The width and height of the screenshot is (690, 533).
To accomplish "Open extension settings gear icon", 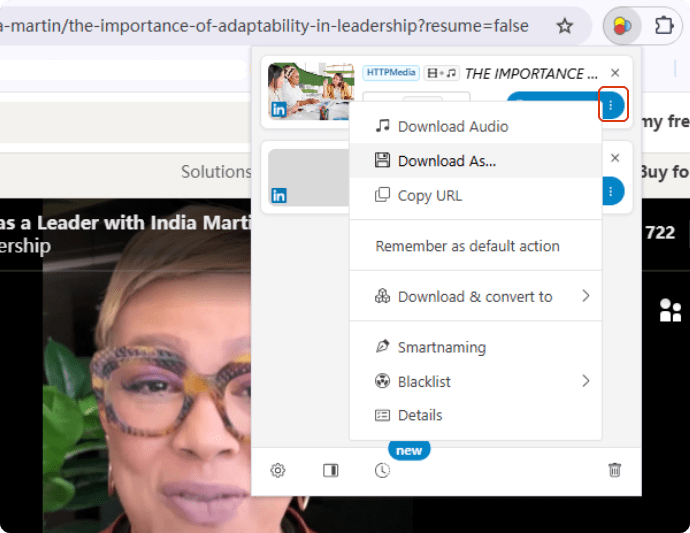I will click(278, 470).
